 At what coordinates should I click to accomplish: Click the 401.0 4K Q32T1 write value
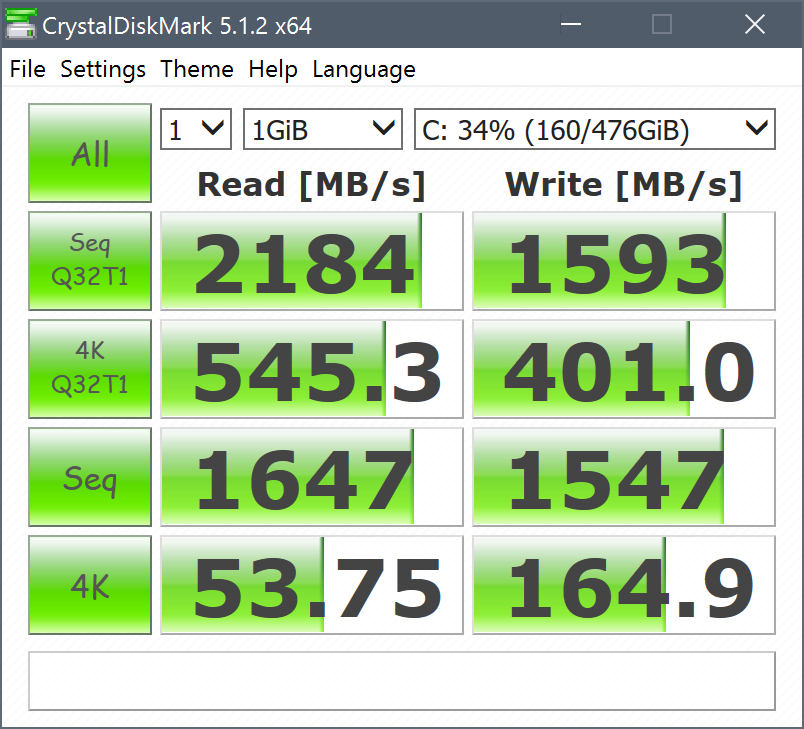pyautogui.click(x=624, y=369)
